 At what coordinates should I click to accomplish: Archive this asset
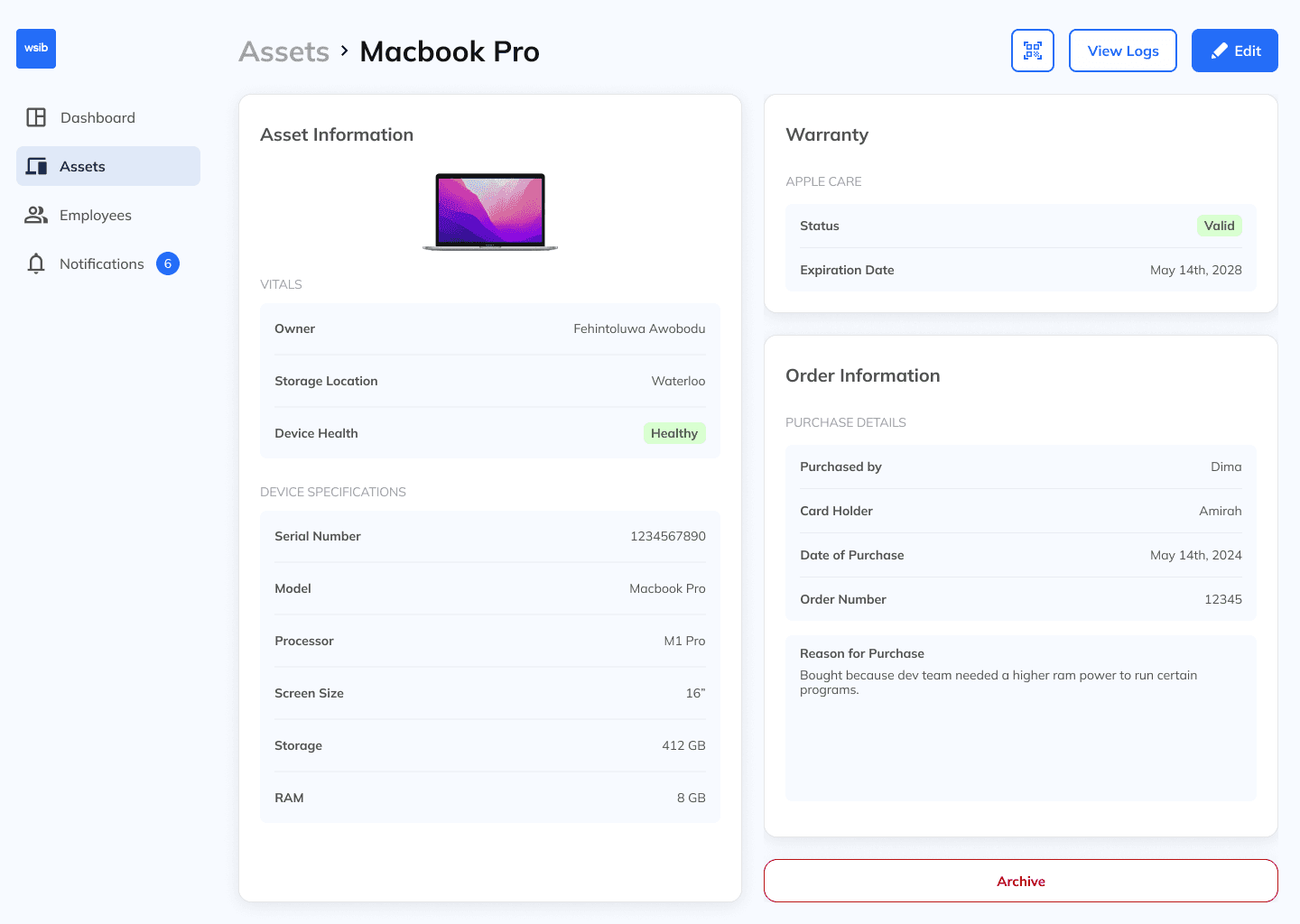pos(1021,881)
